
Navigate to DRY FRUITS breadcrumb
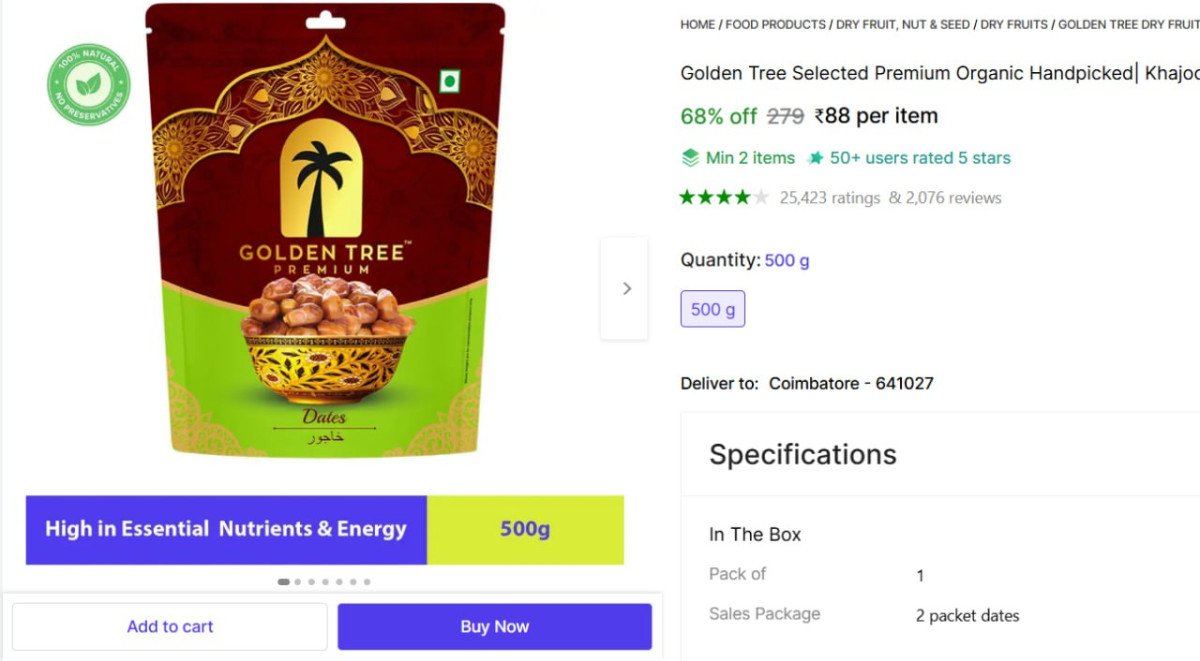click(1012, 24)
